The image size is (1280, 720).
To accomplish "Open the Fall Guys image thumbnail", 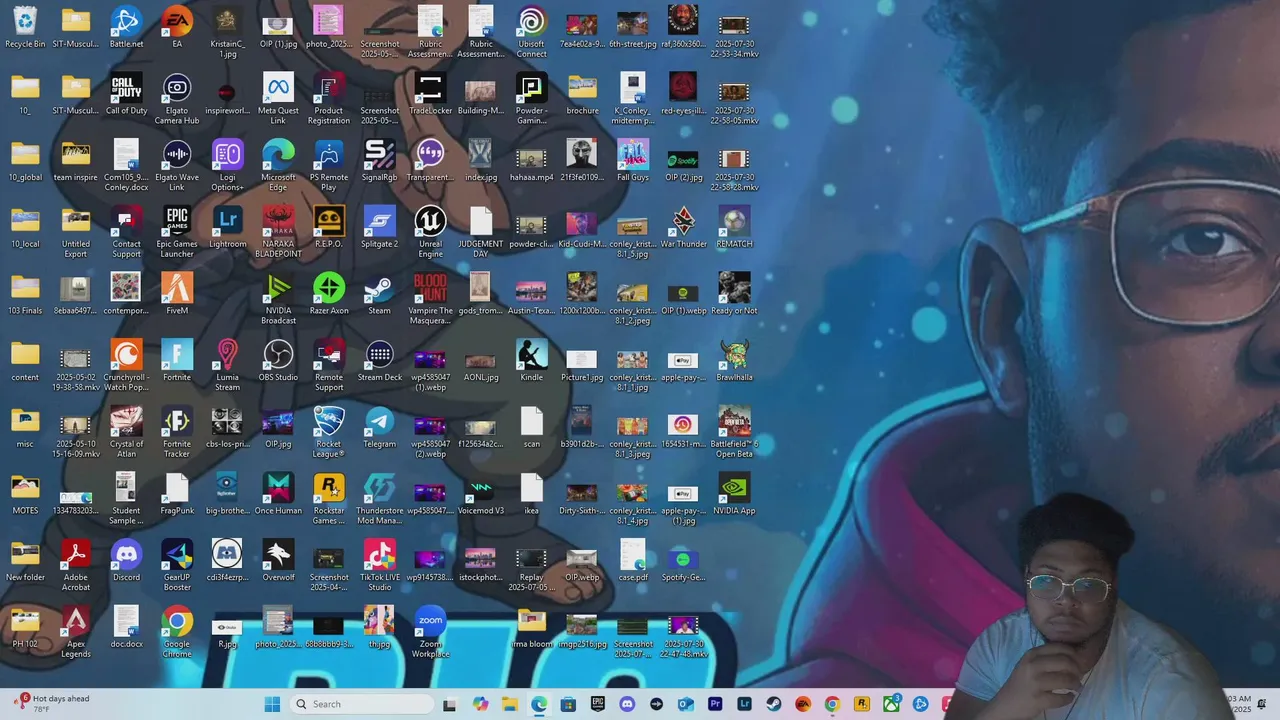I will tap(632, 160).
